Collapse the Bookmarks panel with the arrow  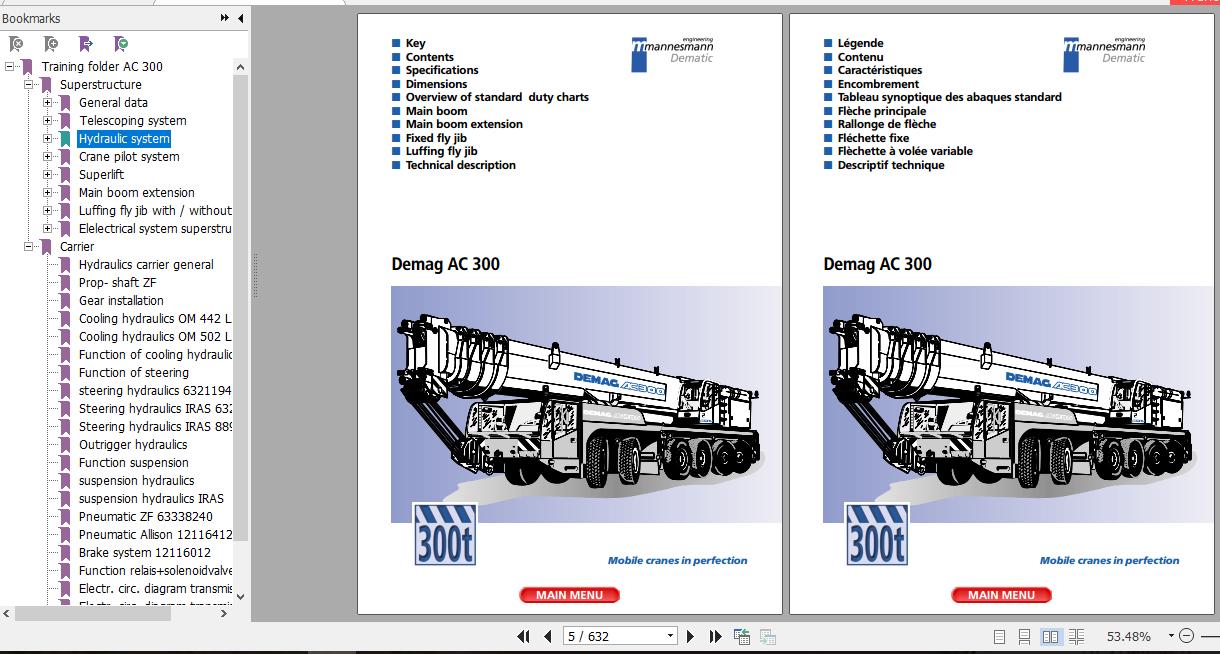240,17
